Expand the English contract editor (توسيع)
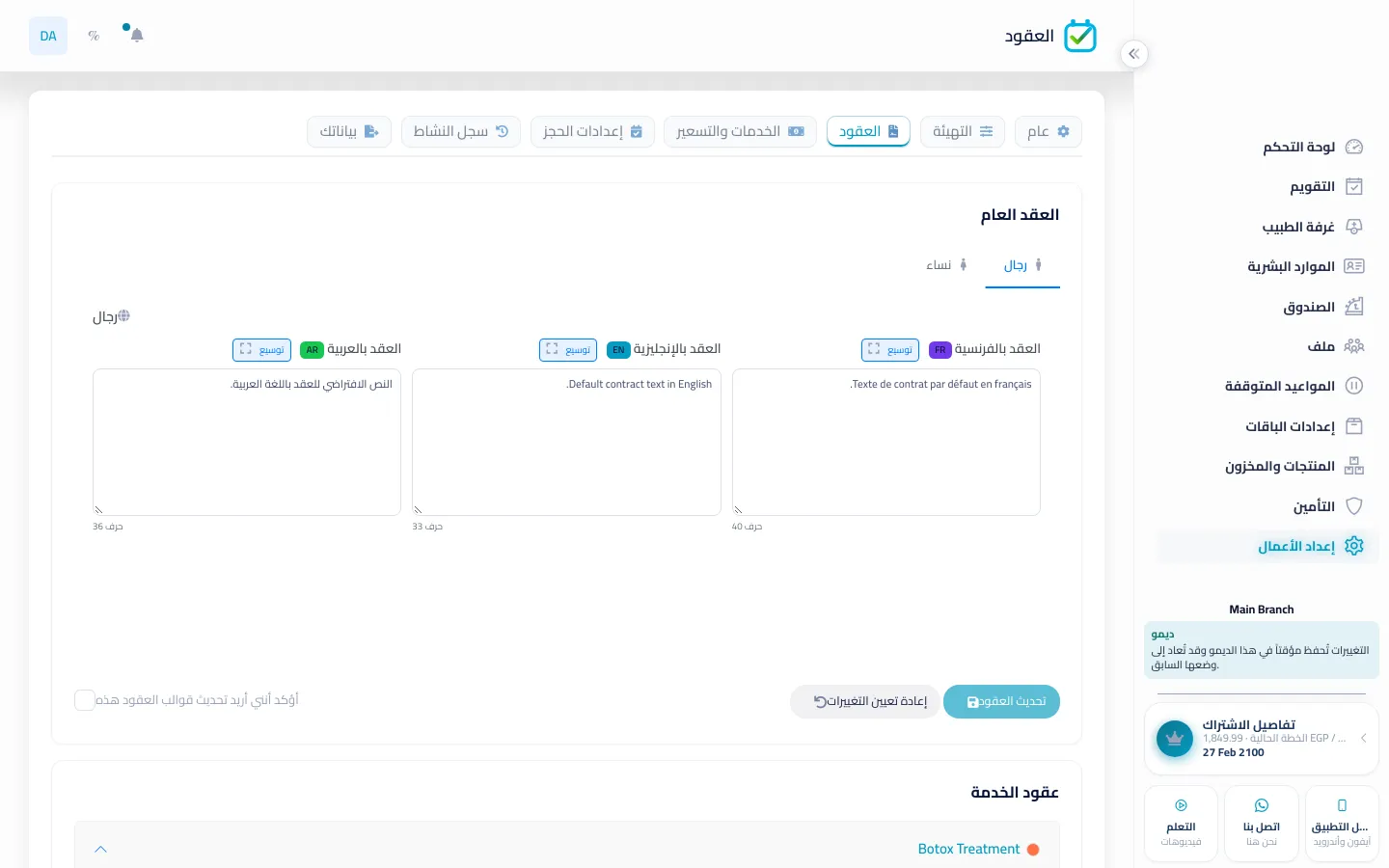The height and width of the screenshot is (868, 1389). point(568,350)
